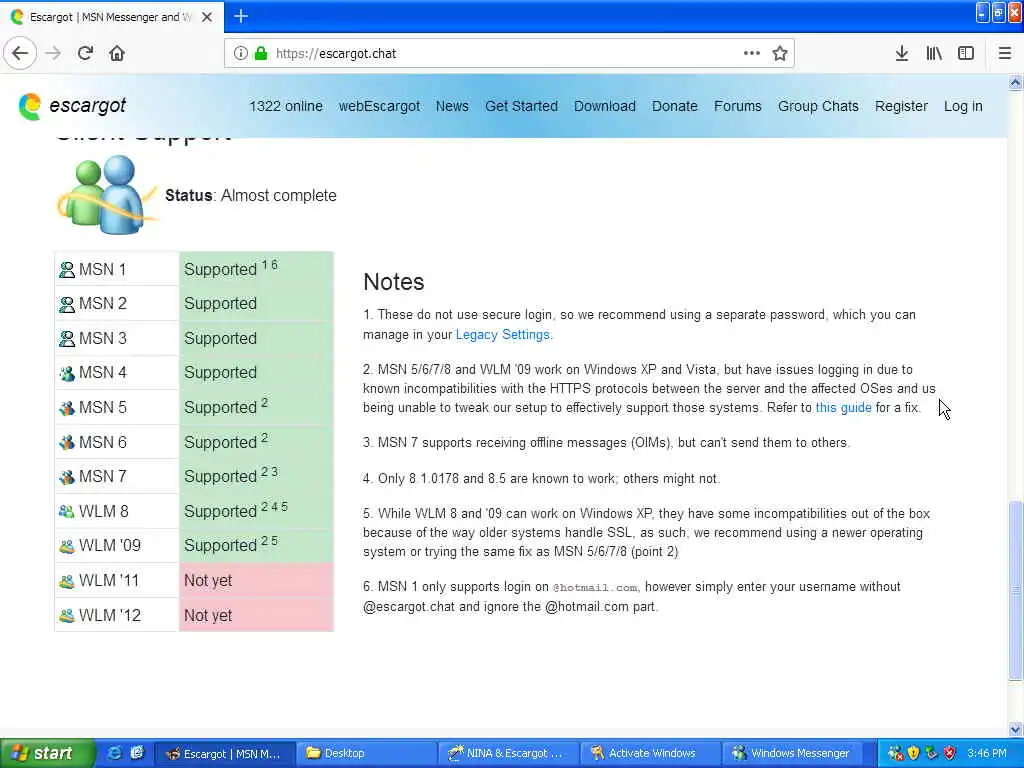The image size is (1024, 768).
Task: Switch to NINA & Escargot taskbar window
Action: pyautogui.click(x=507, y=753)
